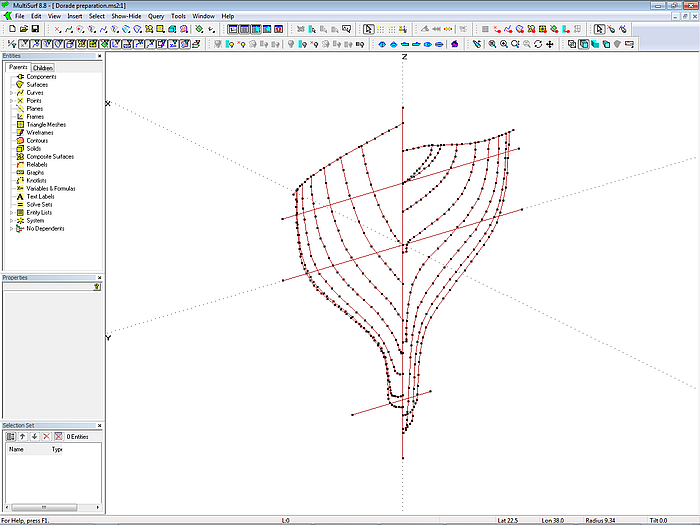Select the arrow pointer tool in toolbar
Image resolution: width=700 pixels, height=525 pixels.
[368, 29]
